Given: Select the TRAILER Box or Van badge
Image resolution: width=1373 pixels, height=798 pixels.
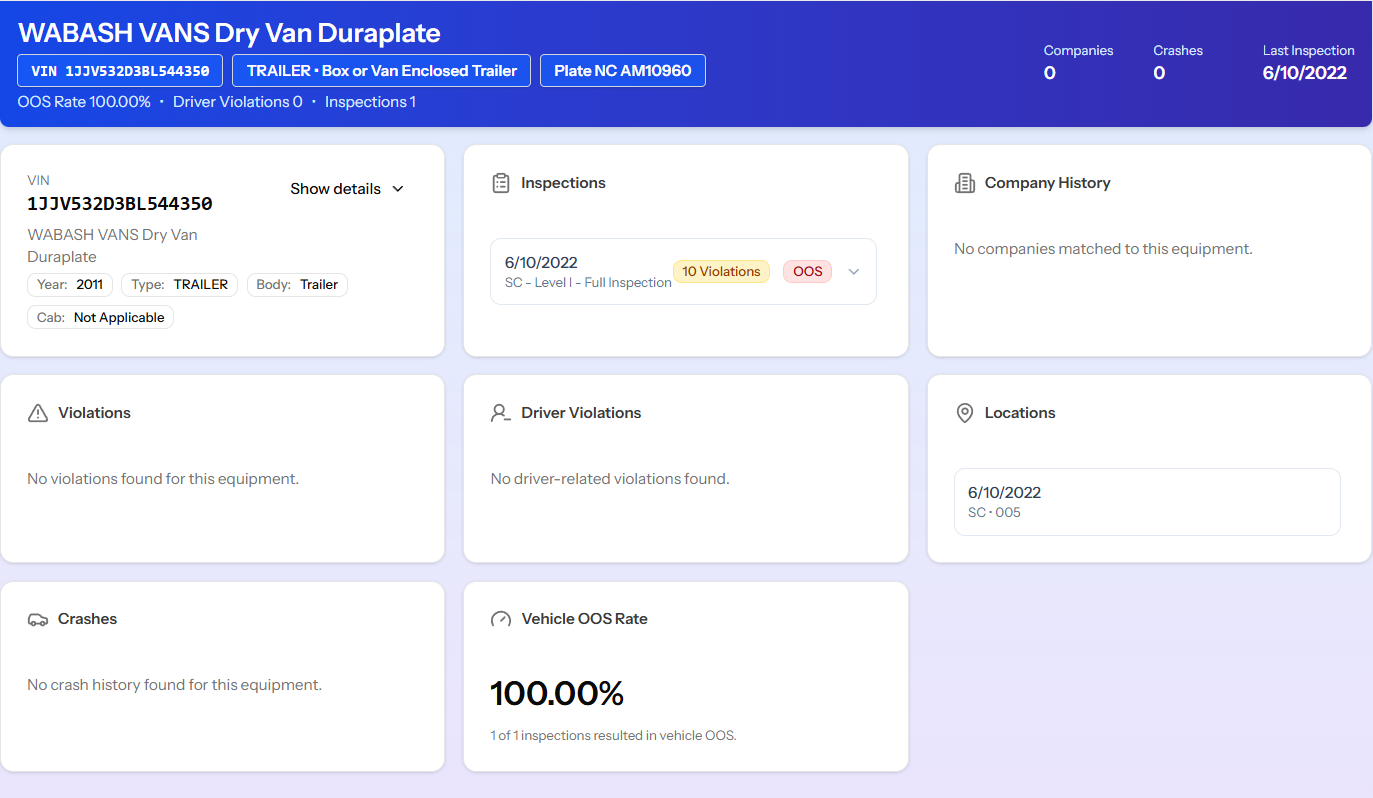Looking at the screenshot, I should click(x=381, y=71).
